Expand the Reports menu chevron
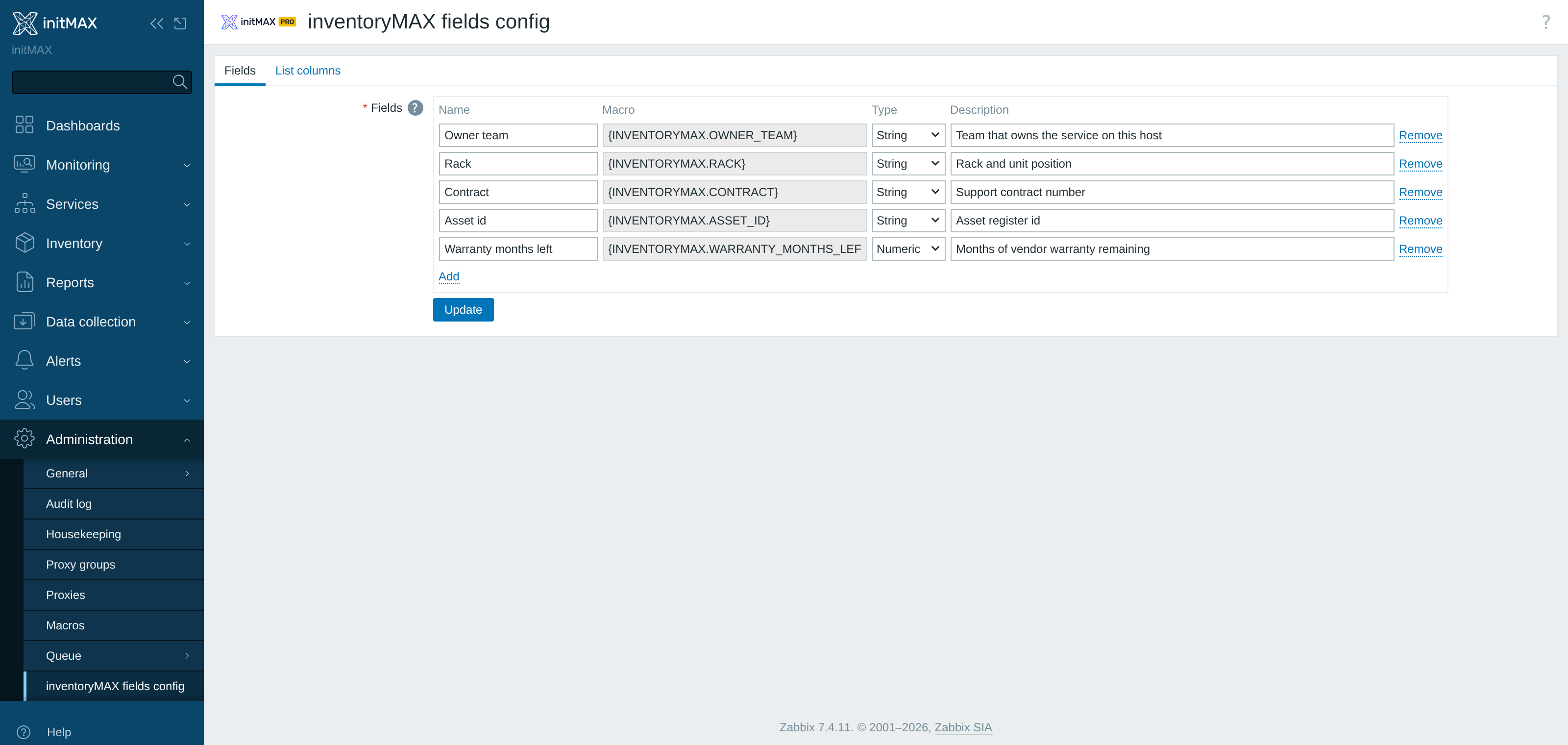This screenshot has height=745, width=1568. click(x=187, y=283)
